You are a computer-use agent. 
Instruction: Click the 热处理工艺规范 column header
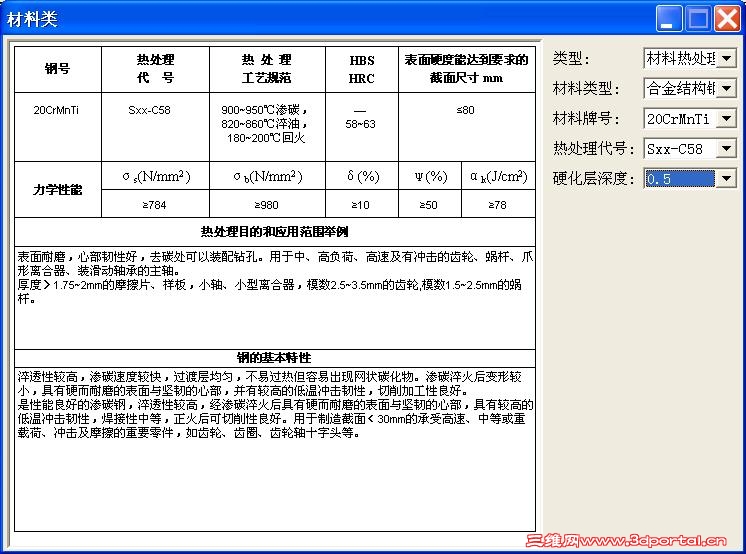[266, 69]
